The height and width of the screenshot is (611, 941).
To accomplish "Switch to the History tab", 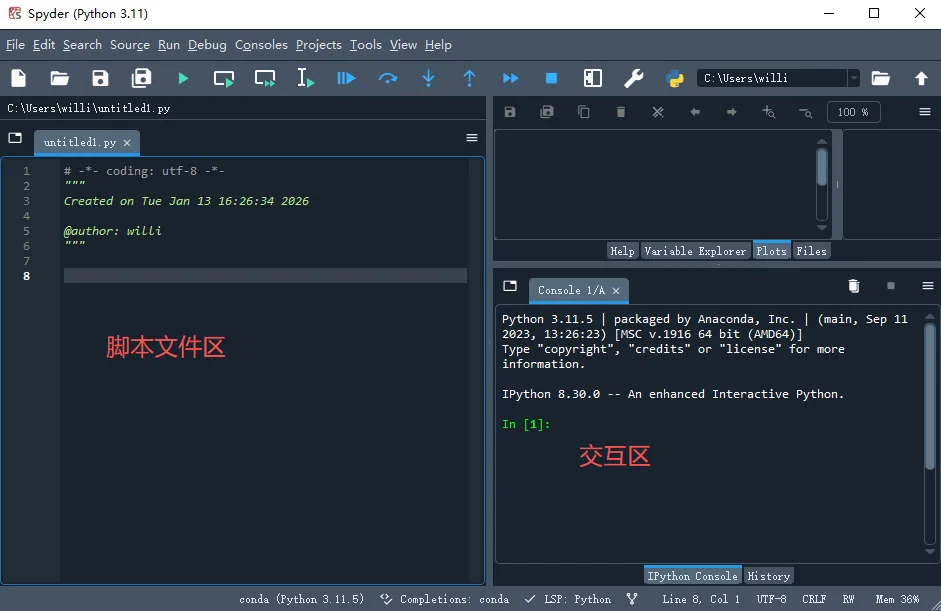I will [768, 576].
